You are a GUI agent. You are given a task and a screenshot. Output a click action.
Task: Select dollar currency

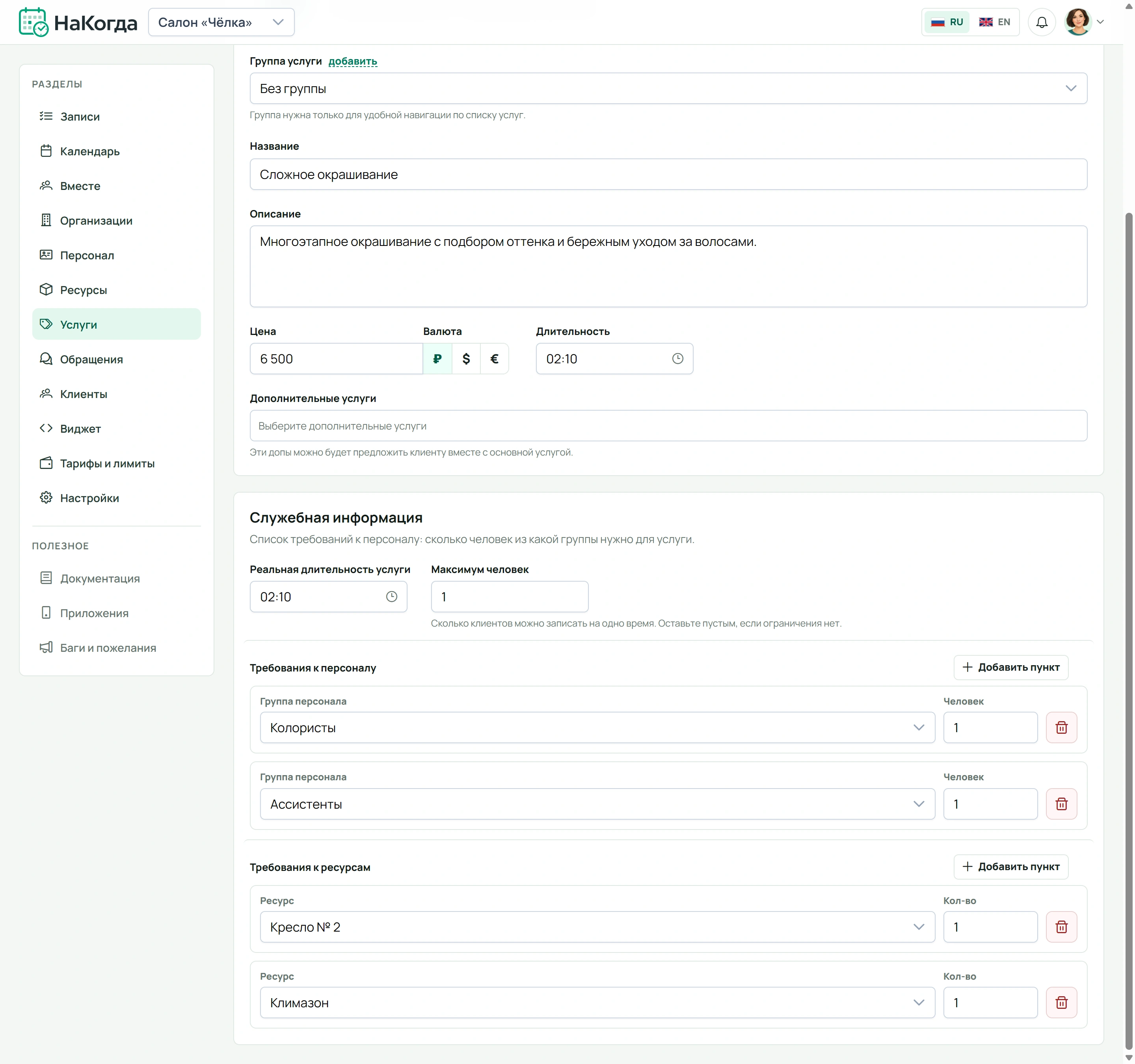(466, 359)
